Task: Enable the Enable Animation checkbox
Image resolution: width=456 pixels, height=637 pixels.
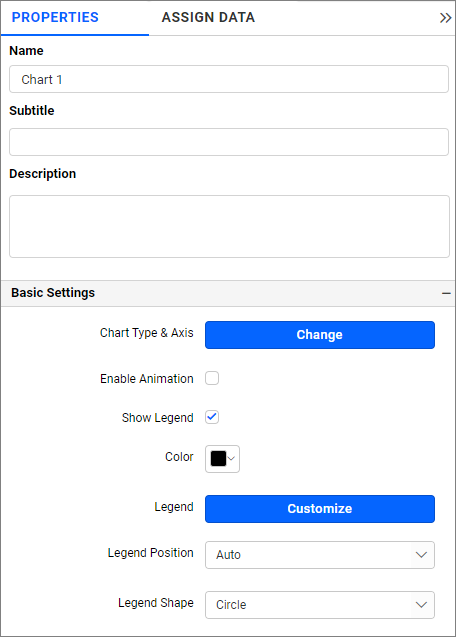Action: tap(212, 378)
